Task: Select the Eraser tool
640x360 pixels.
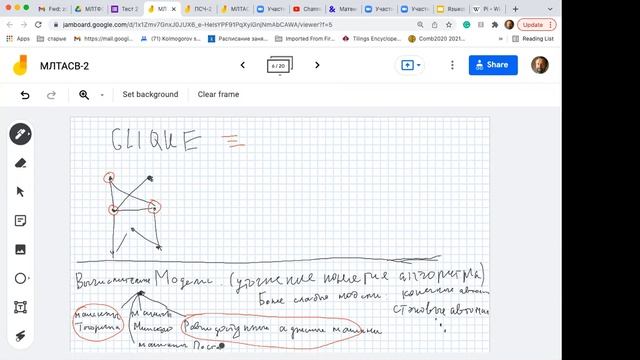Action: coord(20,163)
